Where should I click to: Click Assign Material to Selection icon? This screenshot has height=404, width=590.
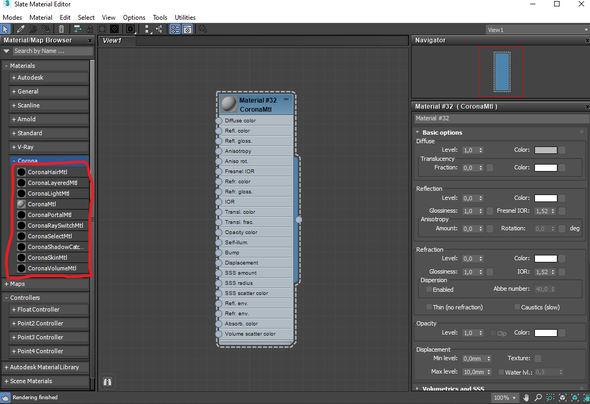click(x=46, y=29)
